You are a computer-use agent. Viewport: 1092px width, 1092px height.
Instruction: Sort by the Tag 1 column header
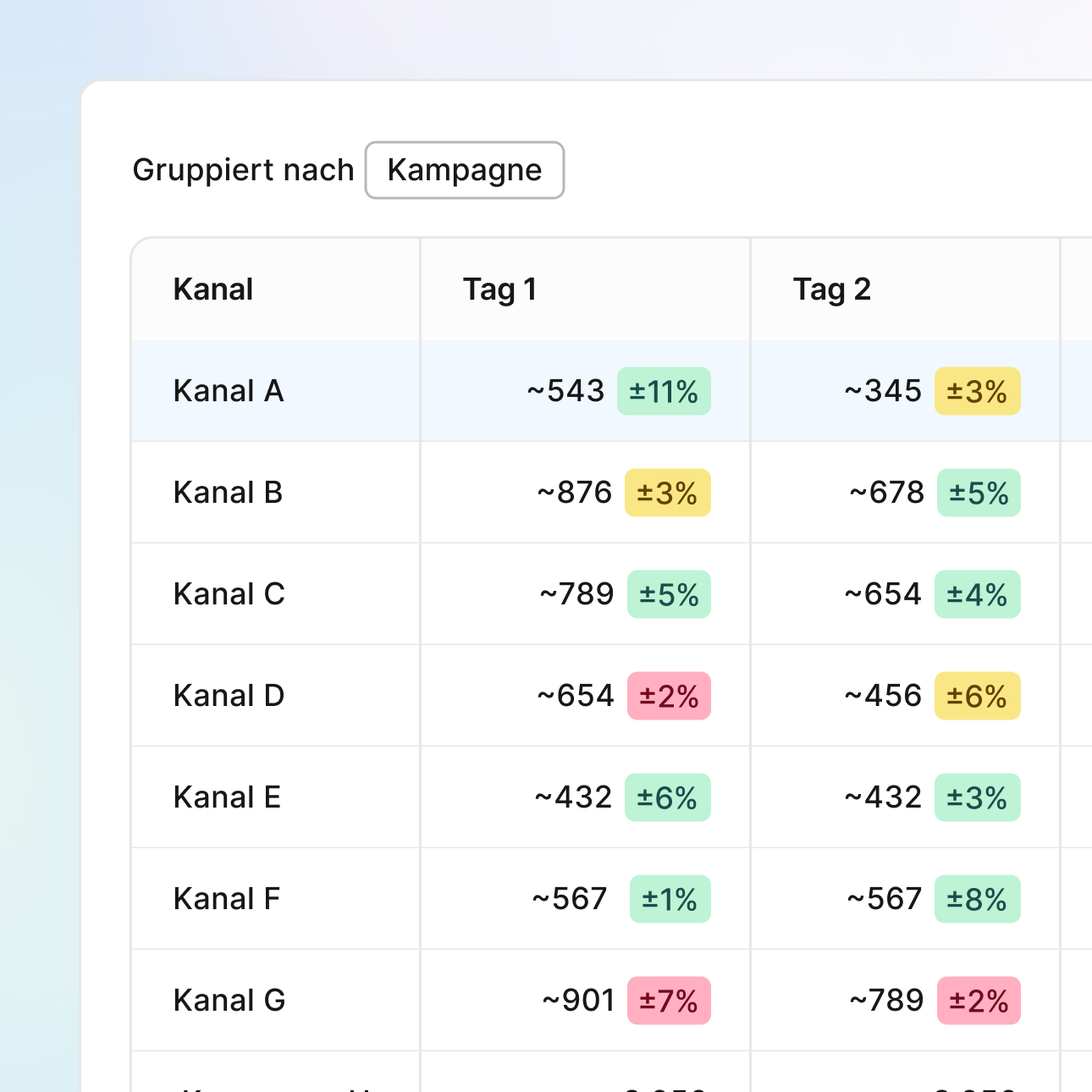499,290
